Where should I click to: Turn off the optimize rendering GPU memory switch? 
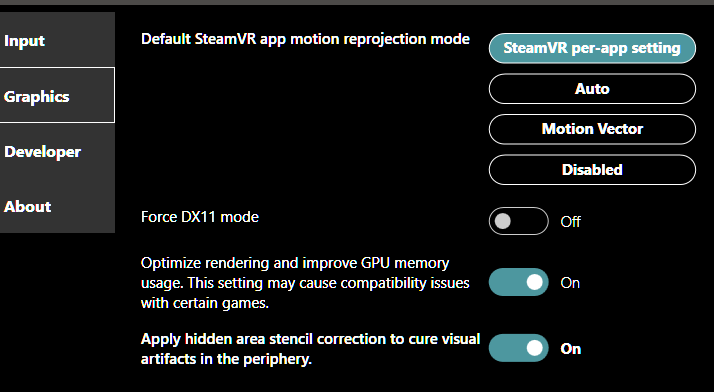coord(519,282)
